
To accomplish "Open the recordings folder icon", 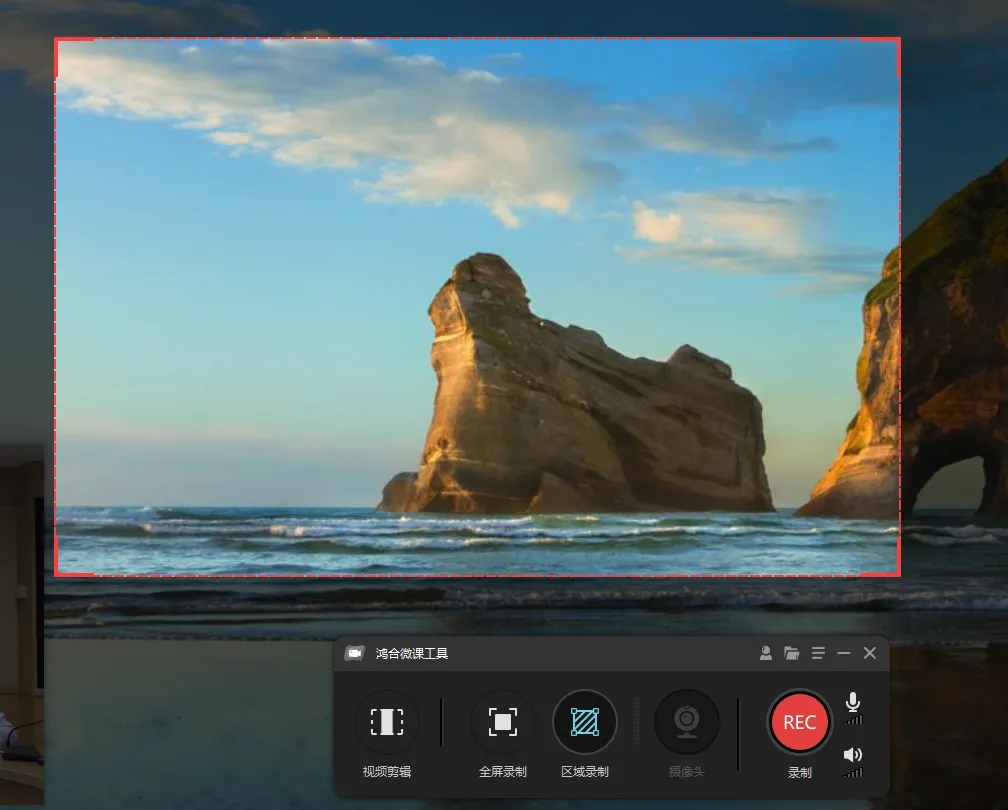I will pyautogui.click(x=791, y=653).
